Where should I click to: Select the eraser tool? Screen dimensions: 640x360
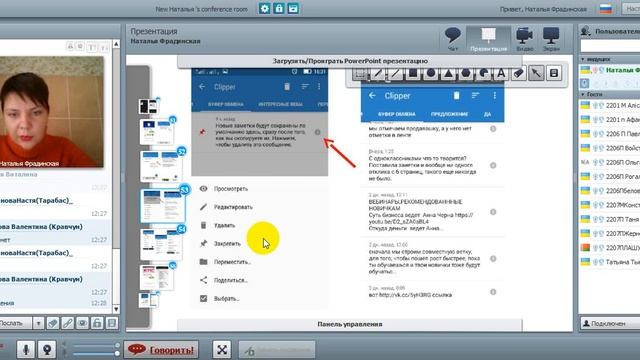click(x=518, y=73)
